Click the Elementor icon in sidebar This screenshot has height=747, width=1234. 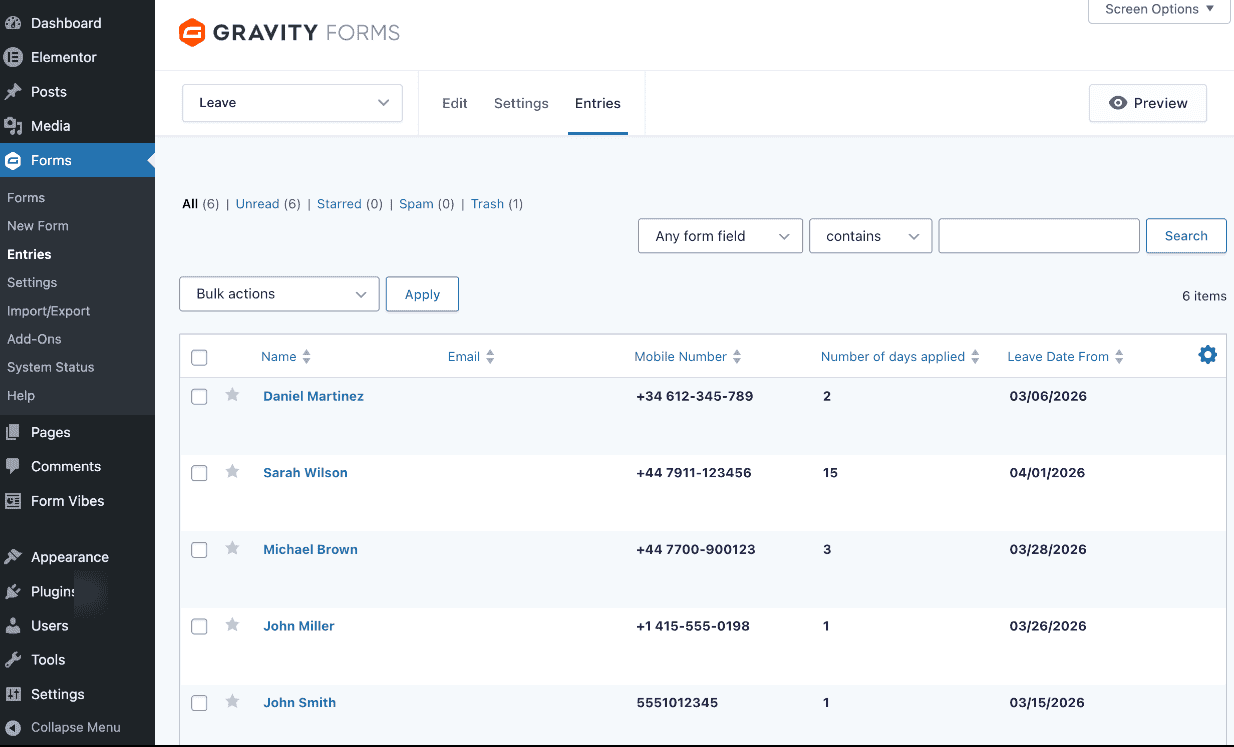click(x=13, y=57)
